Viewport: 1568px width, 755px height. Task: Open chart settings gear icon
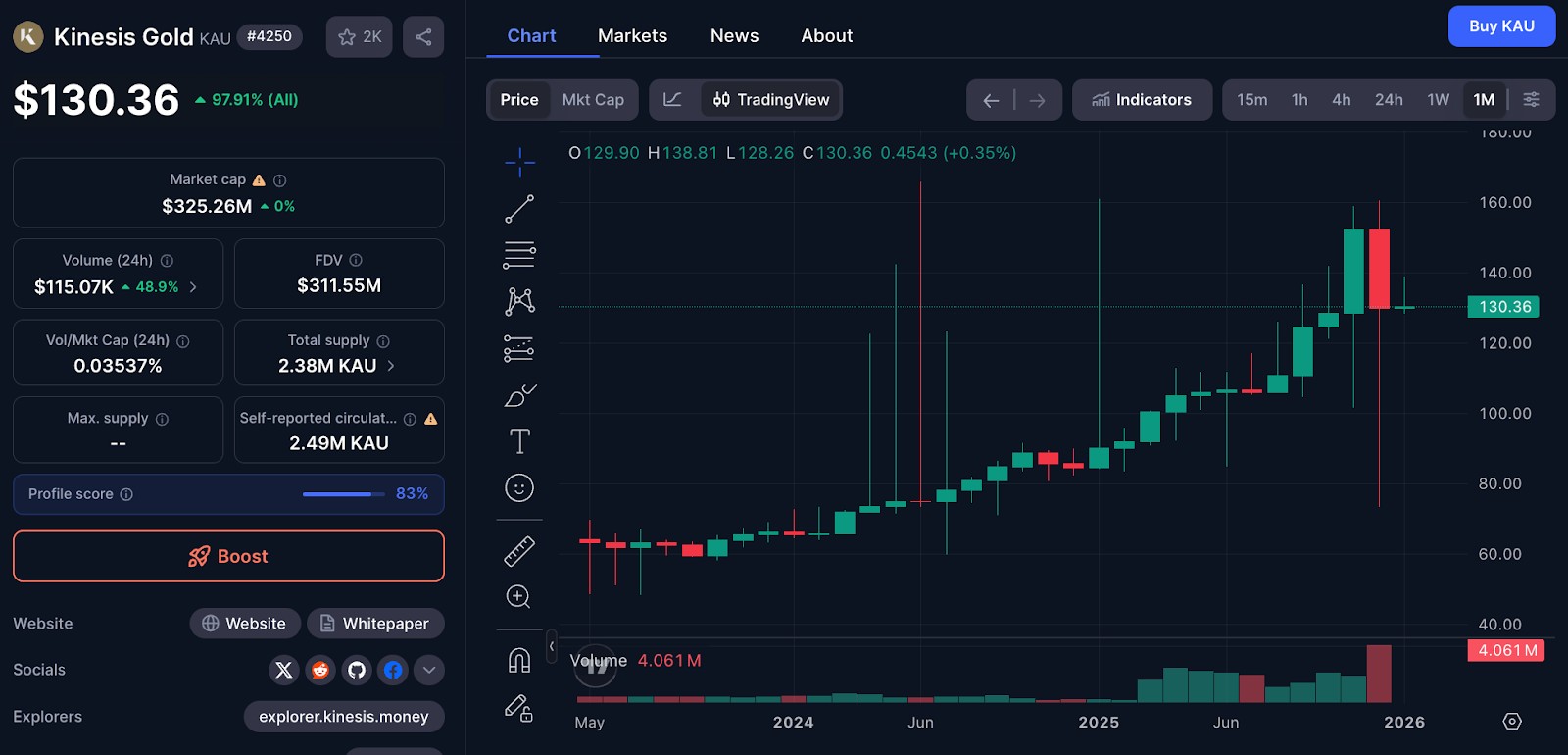pos(1512,722)
